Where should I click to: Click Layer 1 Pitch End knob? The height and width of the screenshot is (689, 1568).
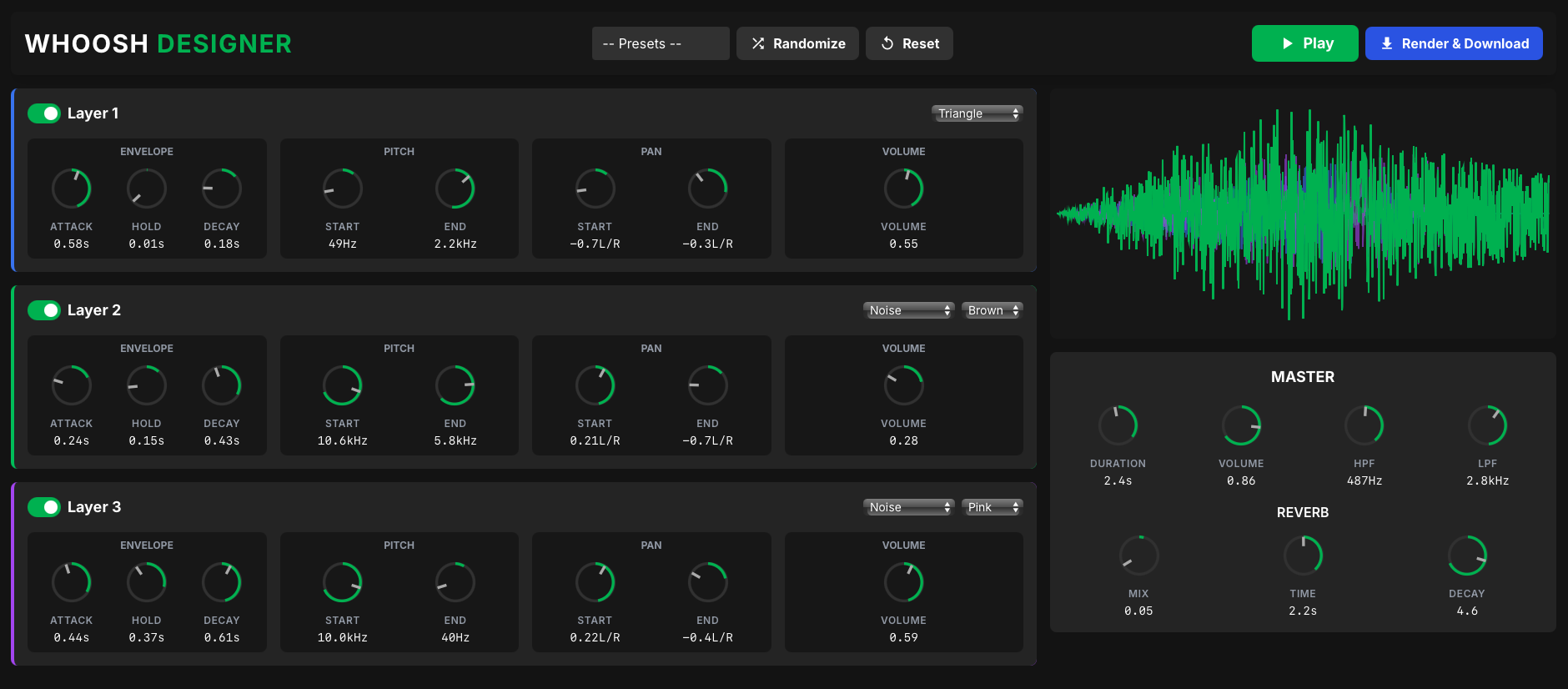tap(455, 189)
